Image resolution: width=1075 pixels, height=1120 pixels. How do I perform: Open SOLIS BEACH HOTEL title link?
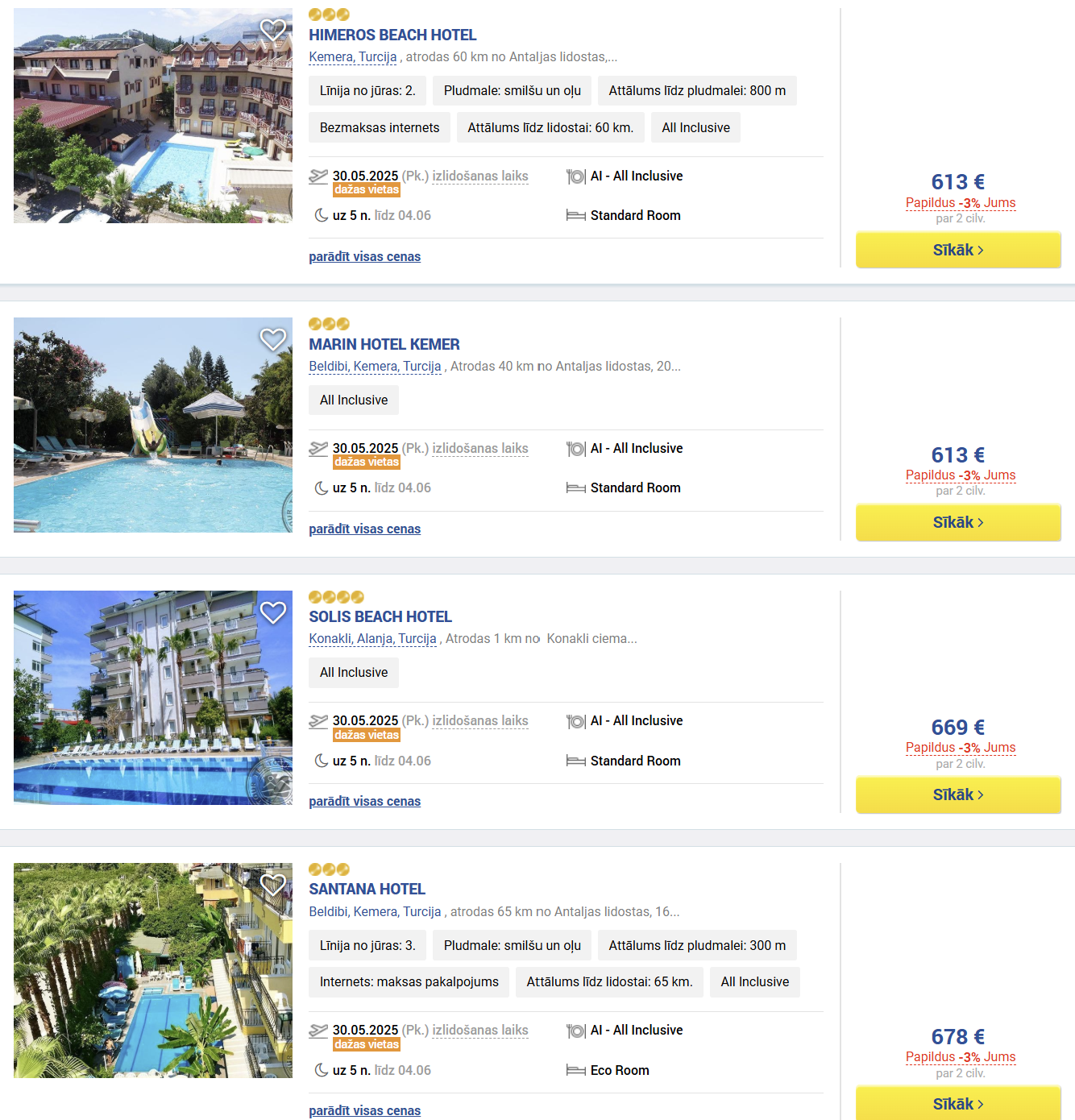[380, 616]
